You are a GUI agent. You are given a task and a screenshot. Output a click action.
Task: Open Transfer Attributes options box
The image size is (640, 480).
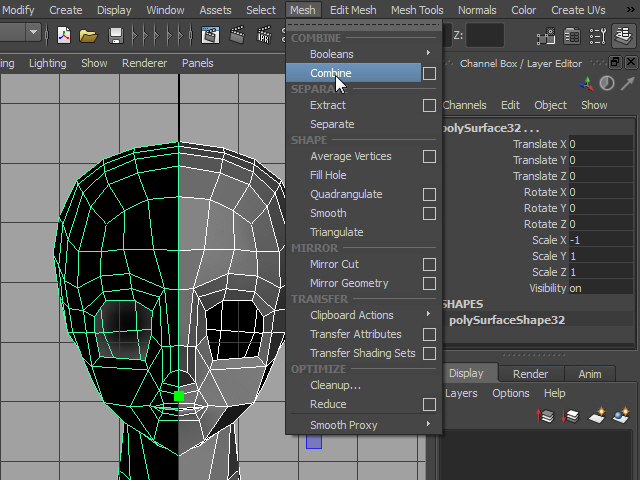pyautogui.click(x=429, y=334)
